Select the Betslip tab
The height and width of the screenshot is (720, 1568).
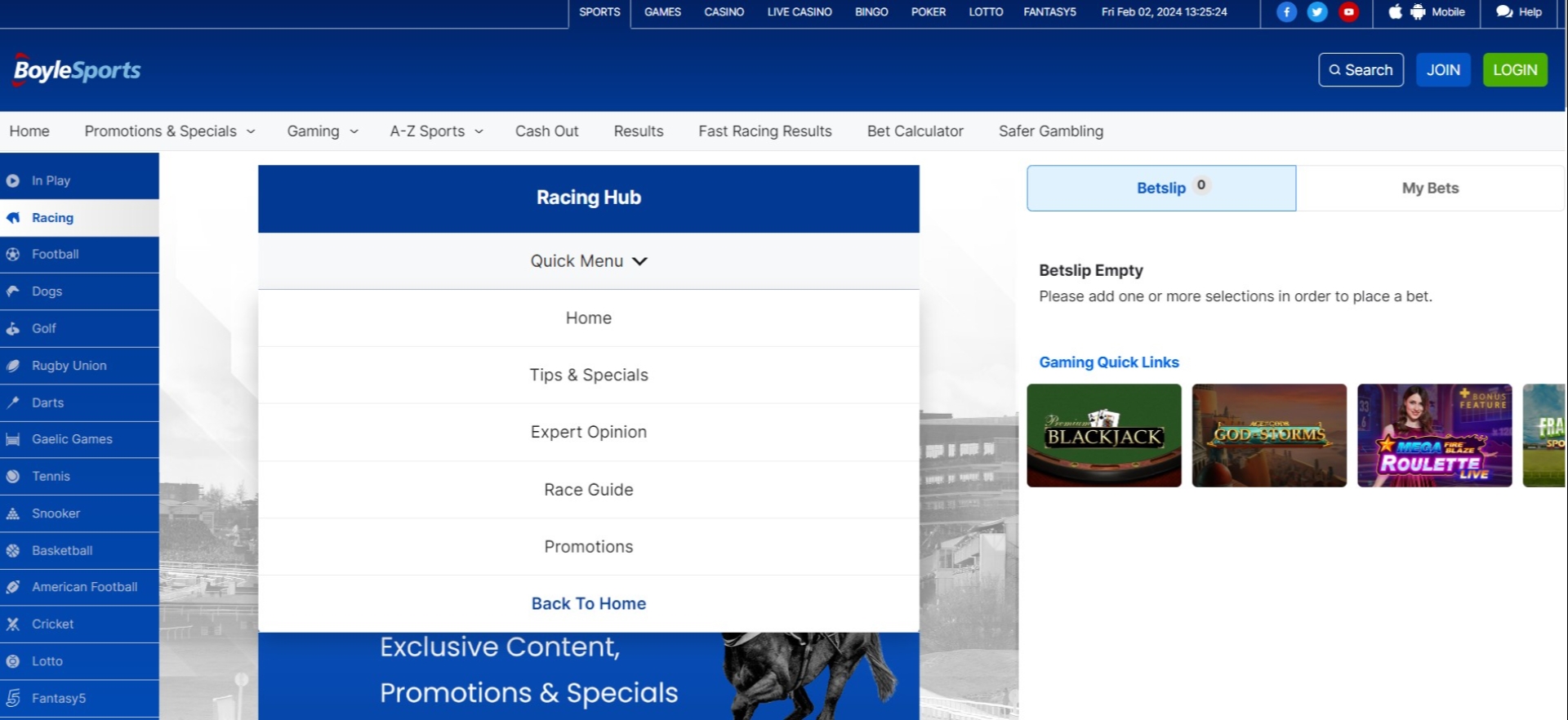[x=1161, y=189]
